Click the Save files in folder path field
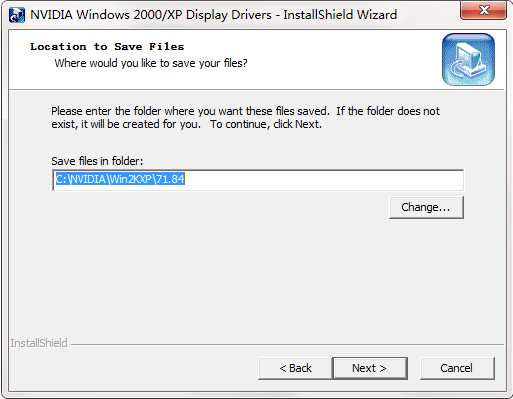The image size is (513, 399). click(x=258, y=180)
